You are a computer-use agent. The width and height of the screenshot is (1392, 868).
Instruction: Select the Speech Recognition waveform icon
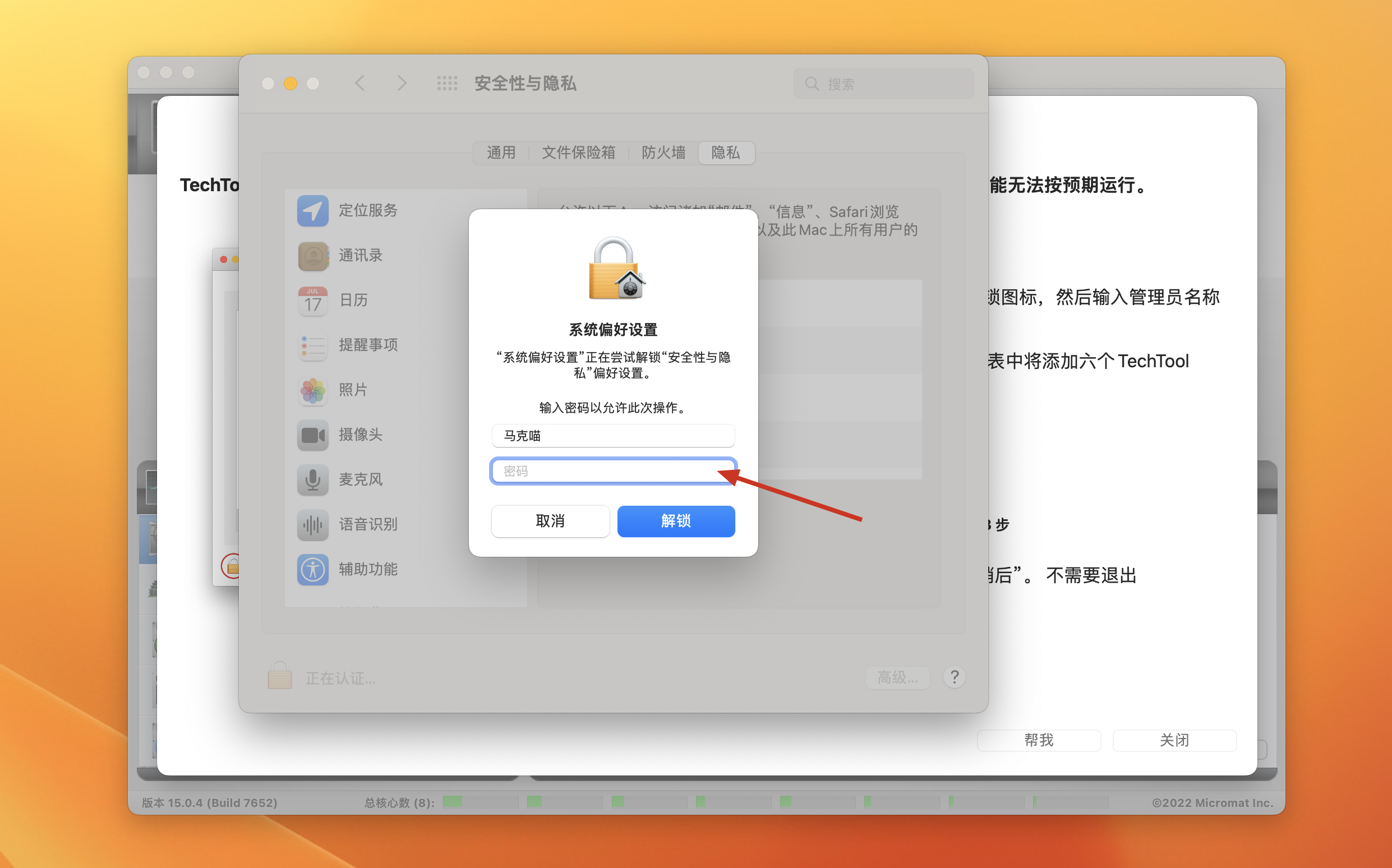coord(312,525)
